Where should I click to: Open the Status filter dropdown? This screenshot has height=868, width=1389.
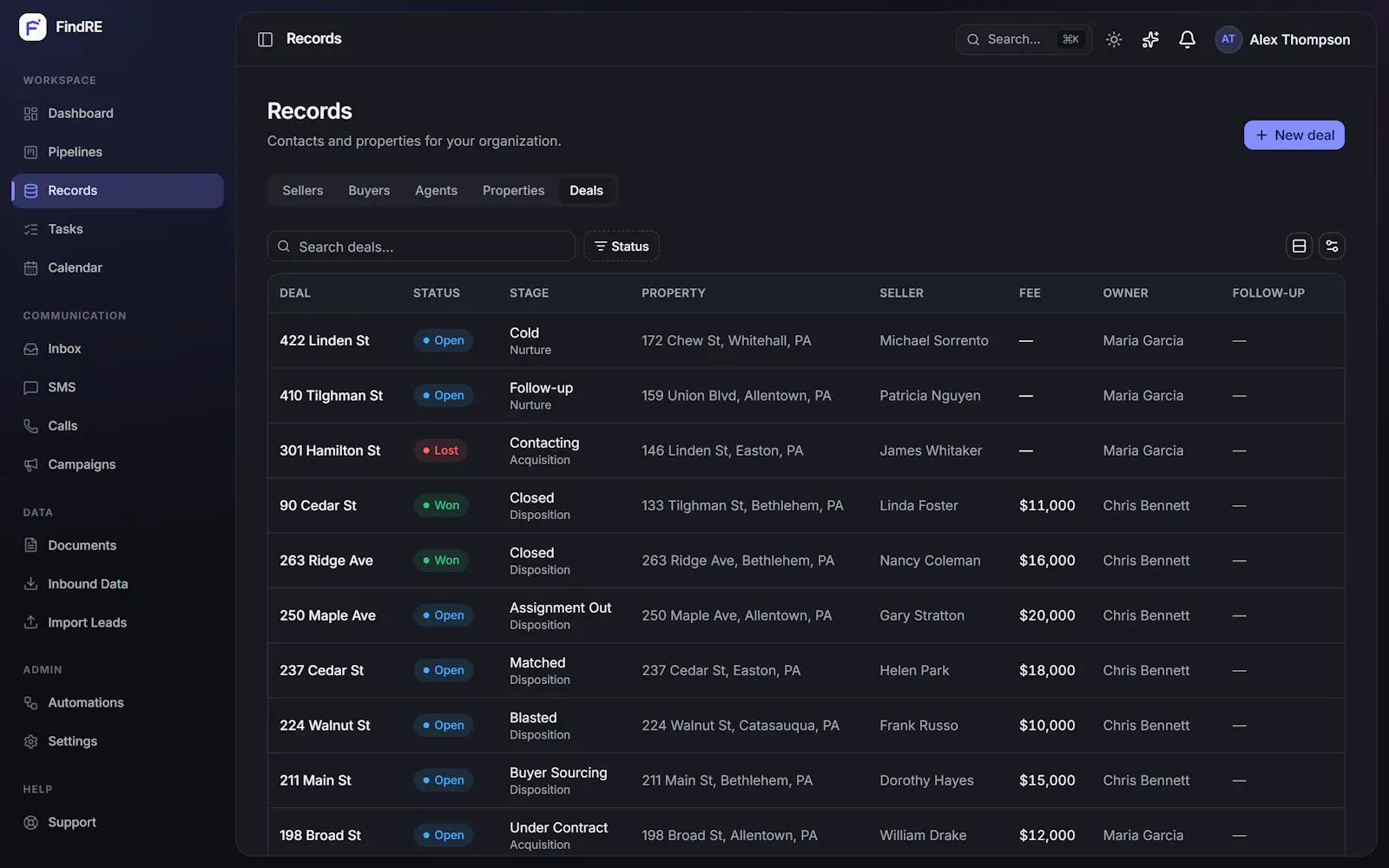point(622,247)
